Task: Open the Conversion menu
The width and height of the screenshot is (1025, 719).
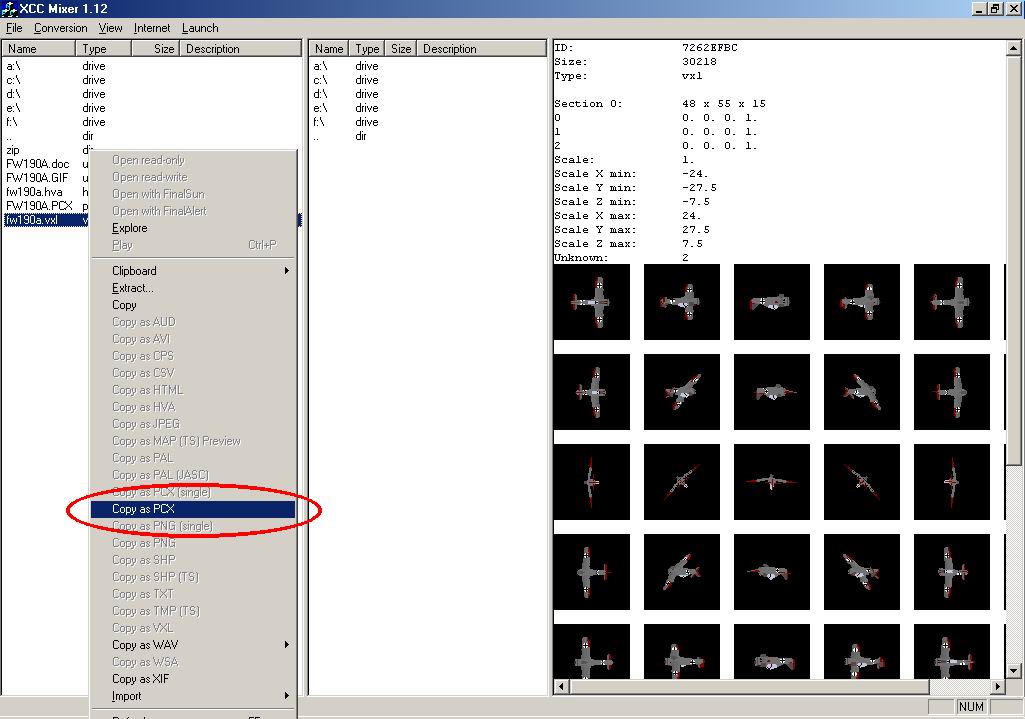Action: pos(60,28)
